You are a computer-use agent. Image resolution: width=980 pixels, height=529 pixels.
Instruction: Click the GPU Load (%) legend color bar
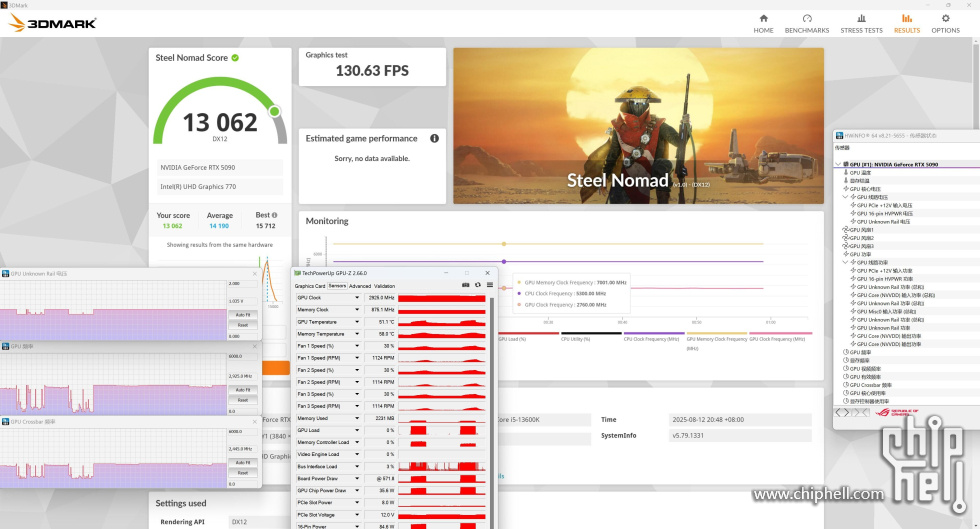coord(528,333)
